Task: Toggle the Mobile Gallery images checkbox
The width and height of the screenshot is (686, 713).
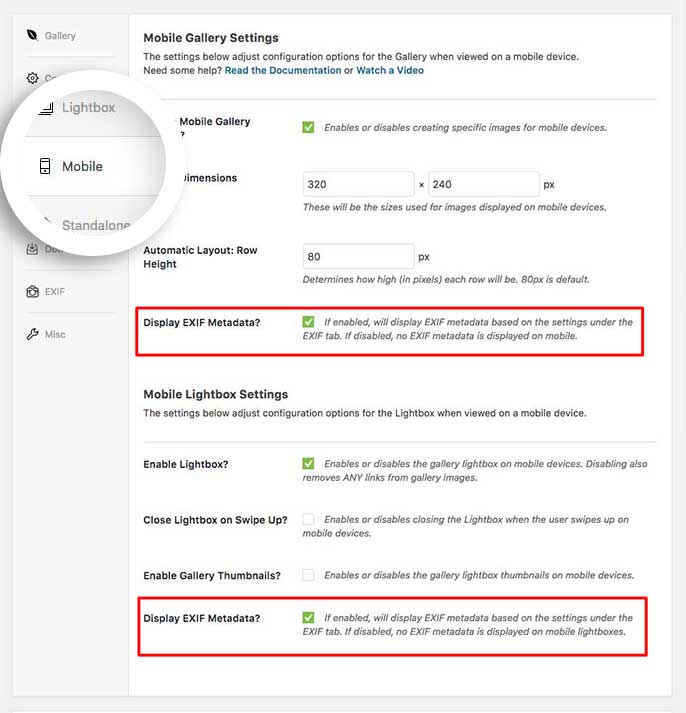Action: pos(308,127)
